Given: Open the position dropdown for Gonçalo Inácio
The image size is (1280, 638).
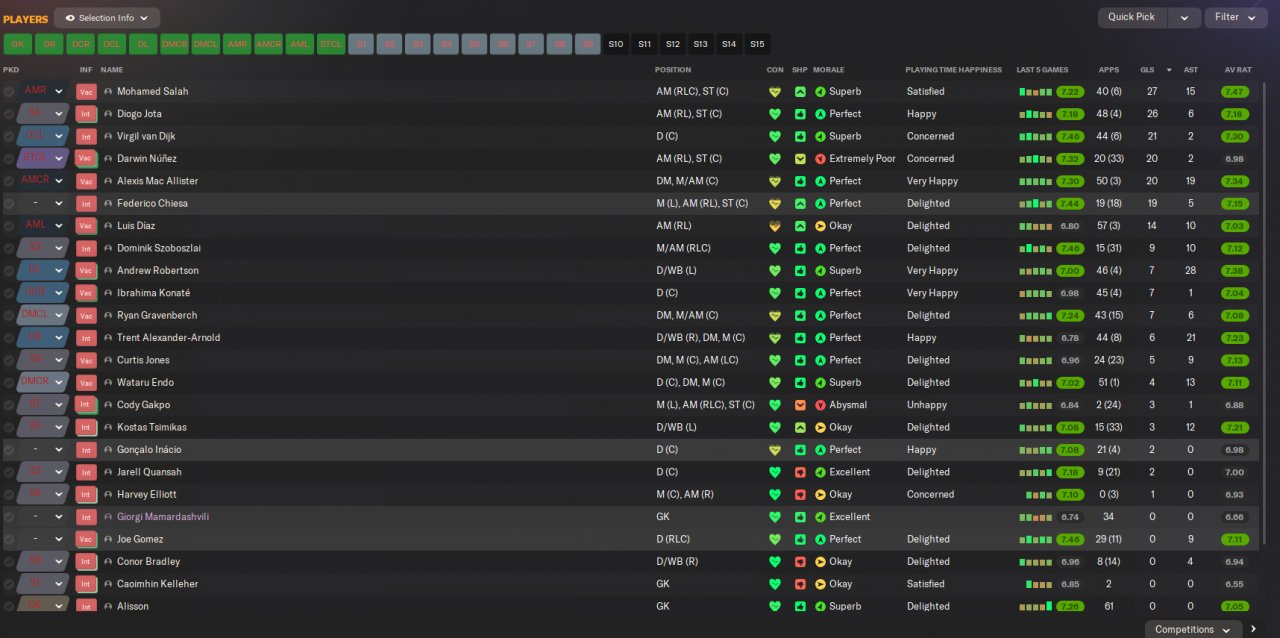Looking at the screenshot, I should coord(43,450).
